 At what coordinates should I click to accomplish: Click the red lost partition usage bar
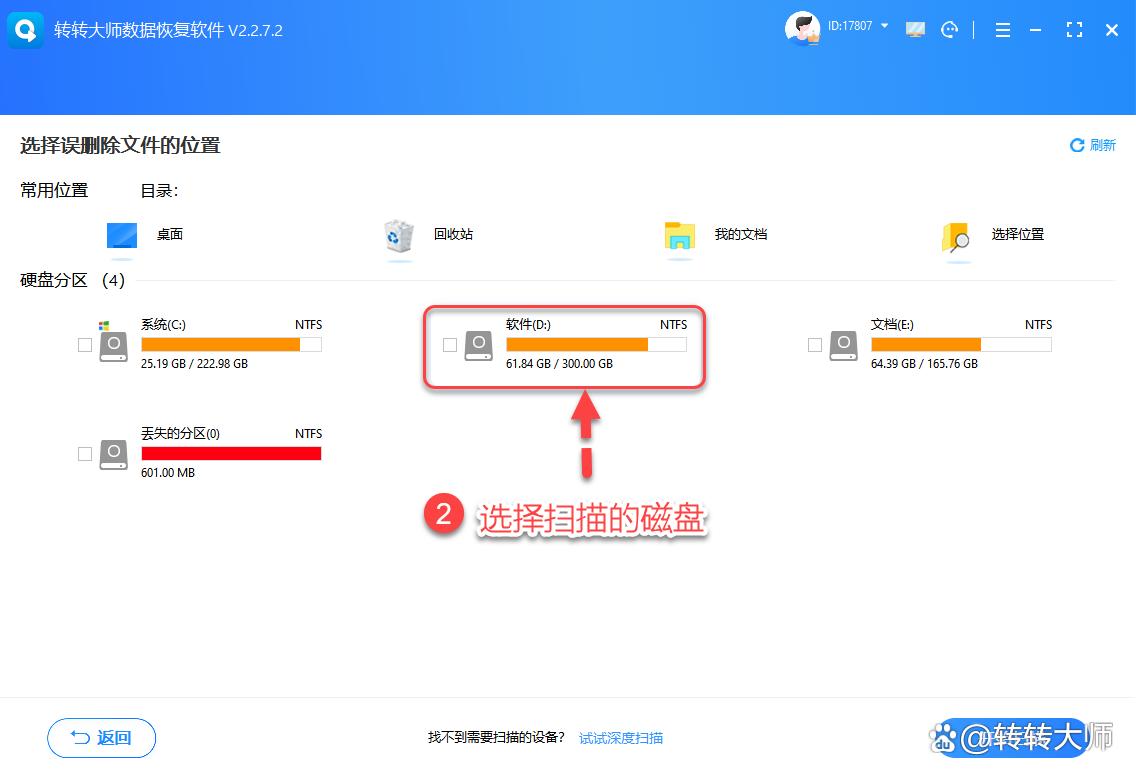231,453
